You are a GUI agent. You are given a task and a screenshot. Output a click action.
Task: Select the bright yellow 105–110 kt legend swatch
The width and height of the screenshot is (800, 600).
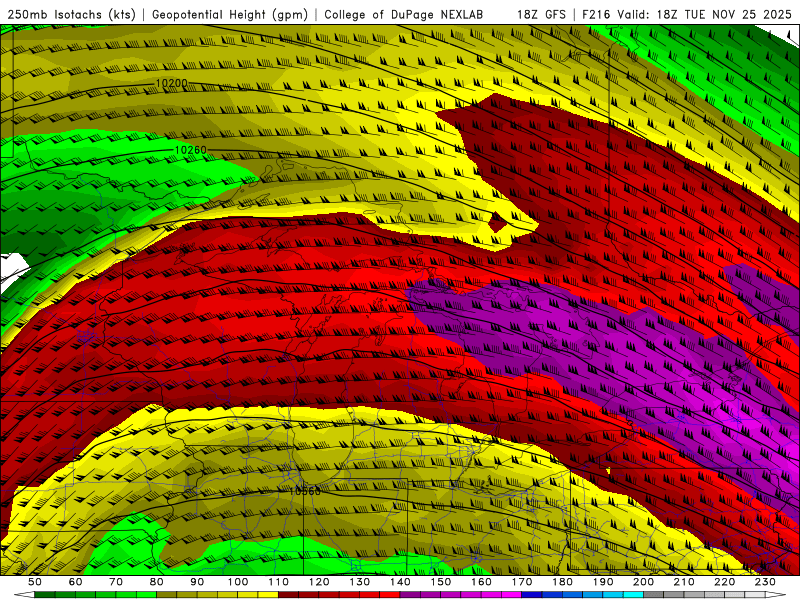[x=268, y=595]
